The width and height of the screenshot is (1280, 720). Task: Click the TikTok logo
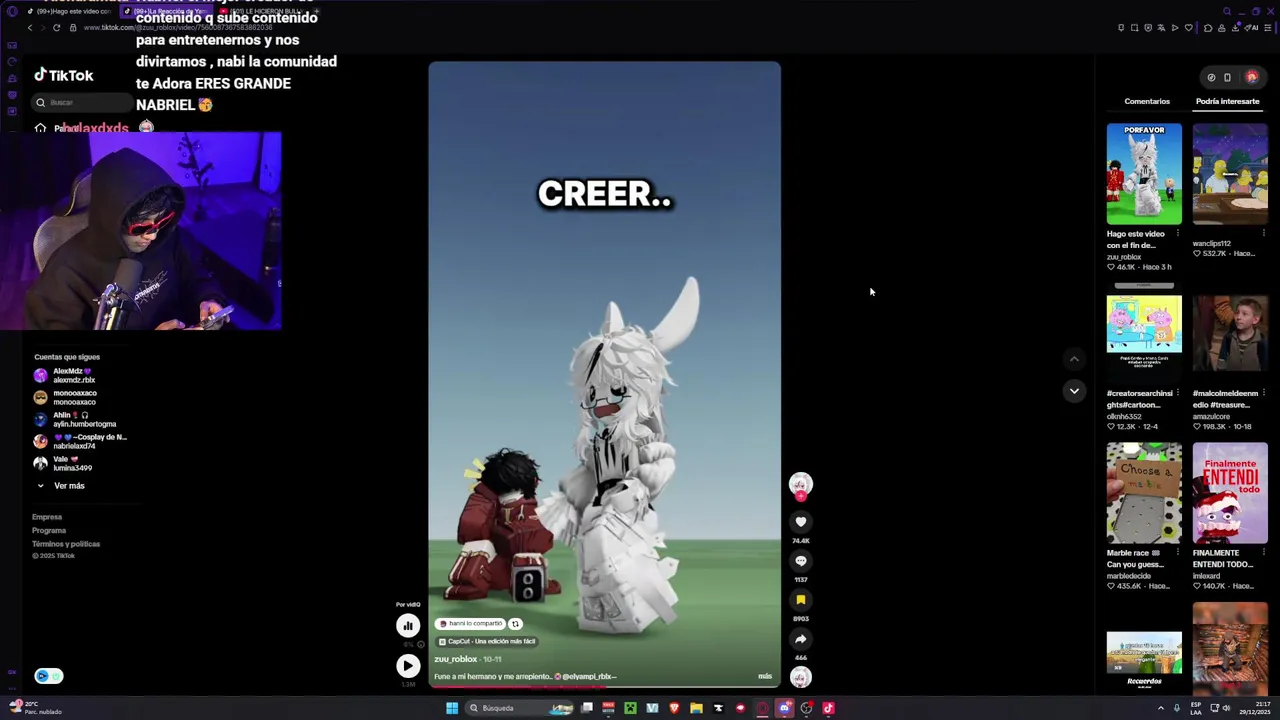pyautogui.click(x=64, y=75)
